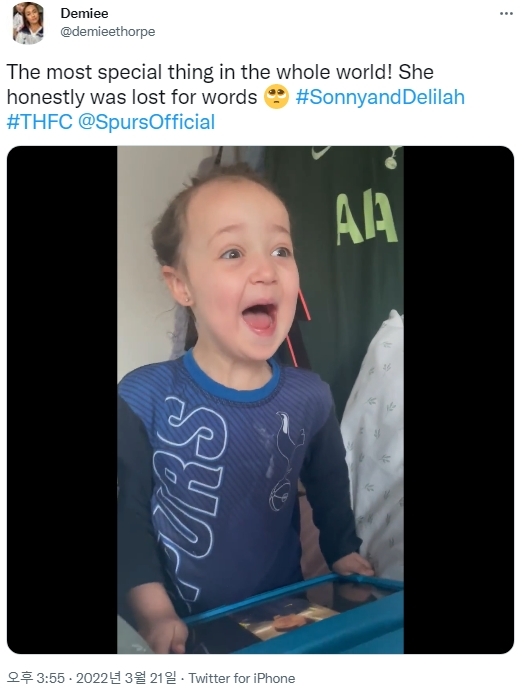Open the three-dot more options menu

(x=506, y=14)
